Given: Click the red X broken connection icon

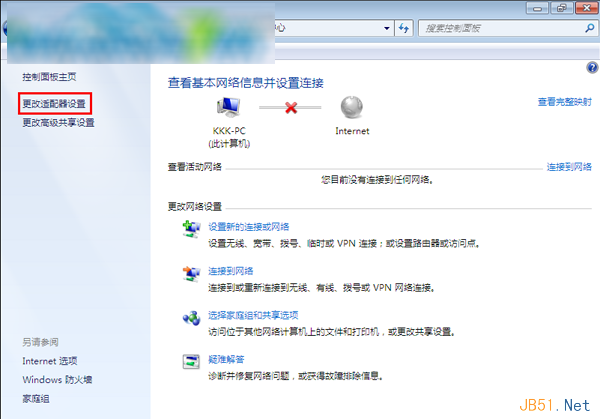Looking at the screenshot, I should (x=291, y=106).
